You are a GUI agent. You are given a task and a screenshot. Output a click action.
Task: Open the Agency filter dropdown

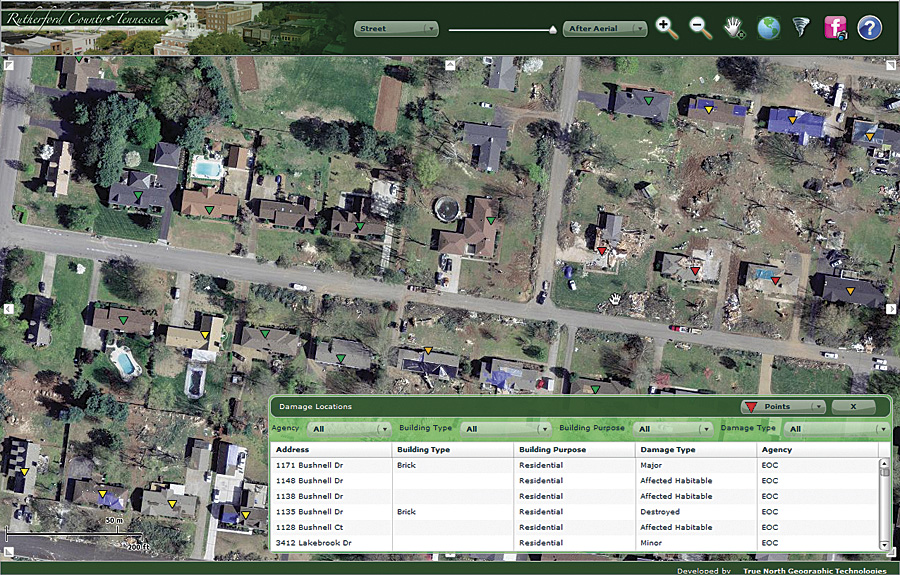(x=349, y=429)
